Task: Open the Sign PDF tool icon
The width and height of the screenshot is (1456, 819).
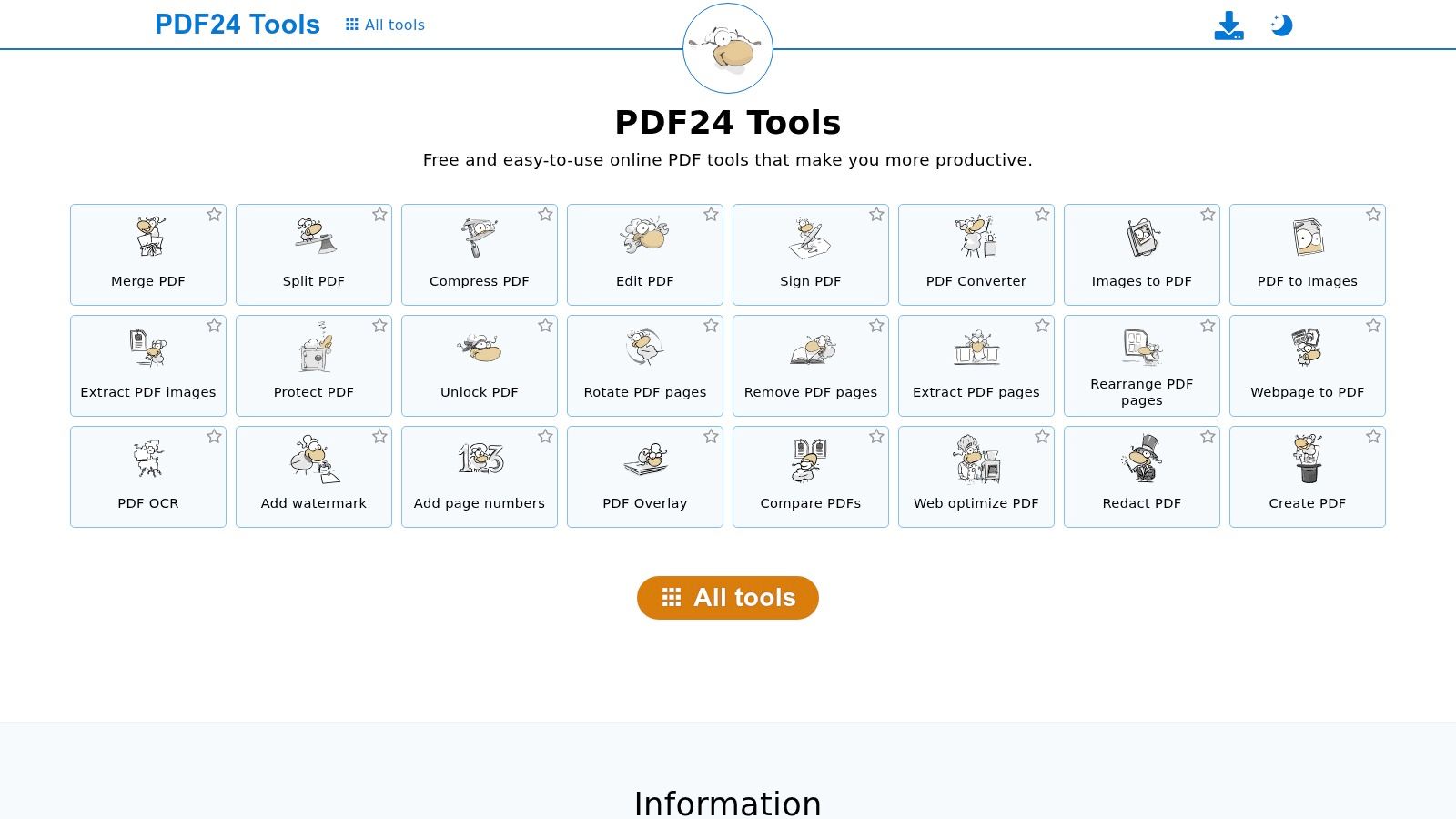Action: [x=810, y=238]
